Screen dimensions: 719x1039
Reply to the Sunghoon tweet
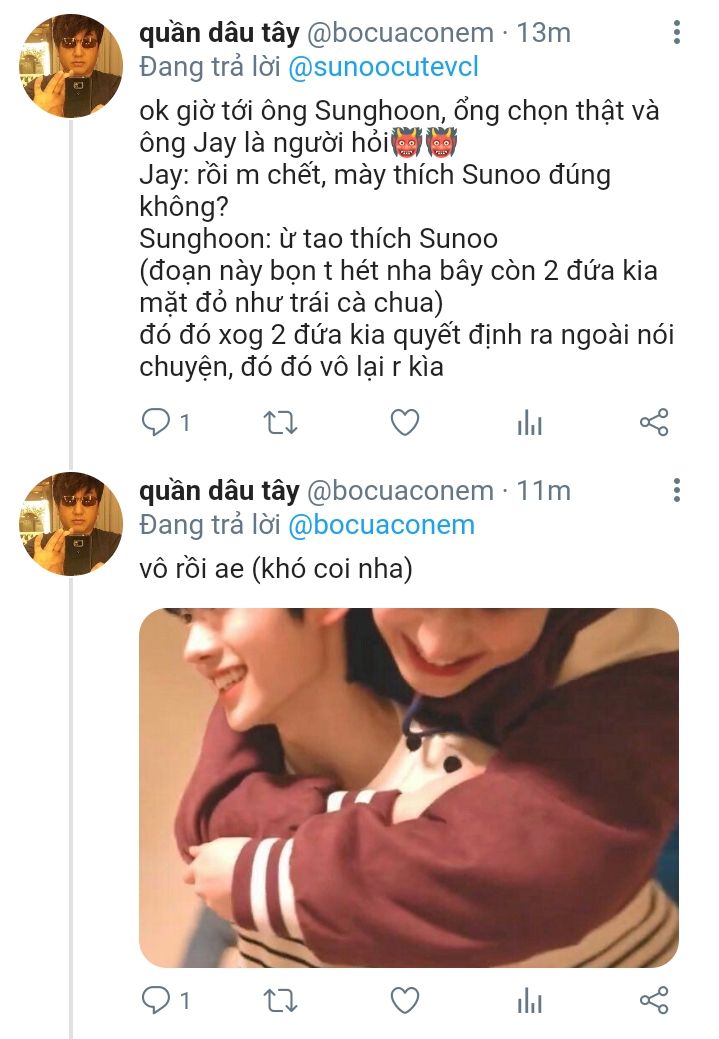[156, 423]
